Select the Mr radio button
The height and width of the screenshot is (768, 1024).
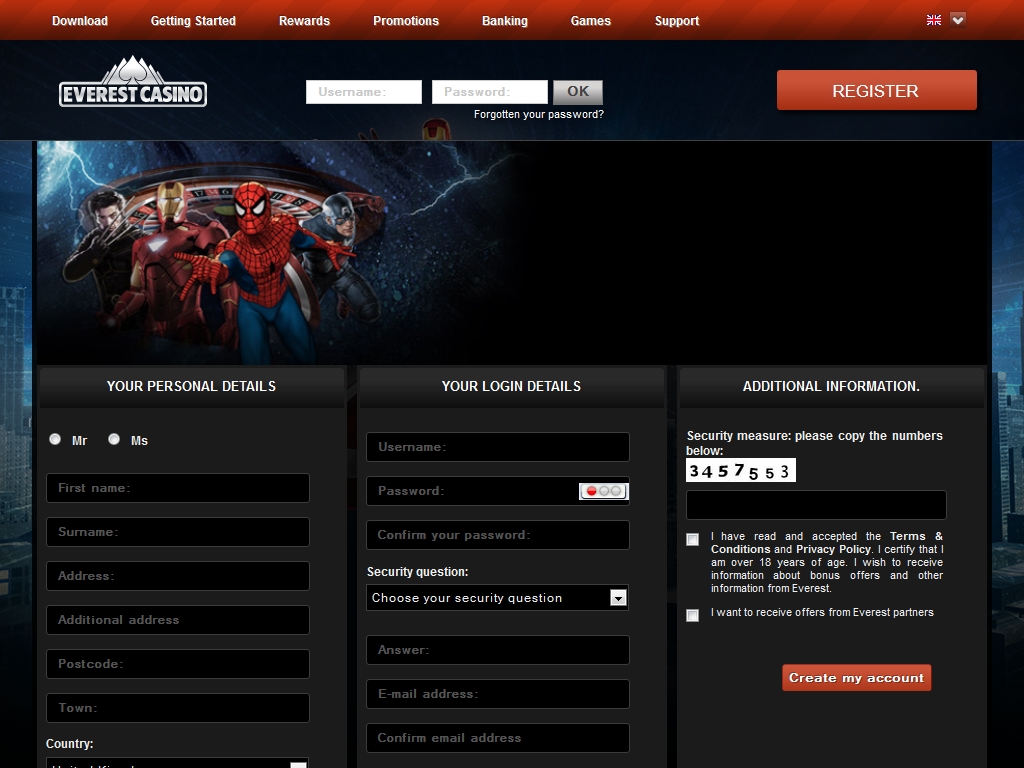pyautogui.click(x=55, y=439)
